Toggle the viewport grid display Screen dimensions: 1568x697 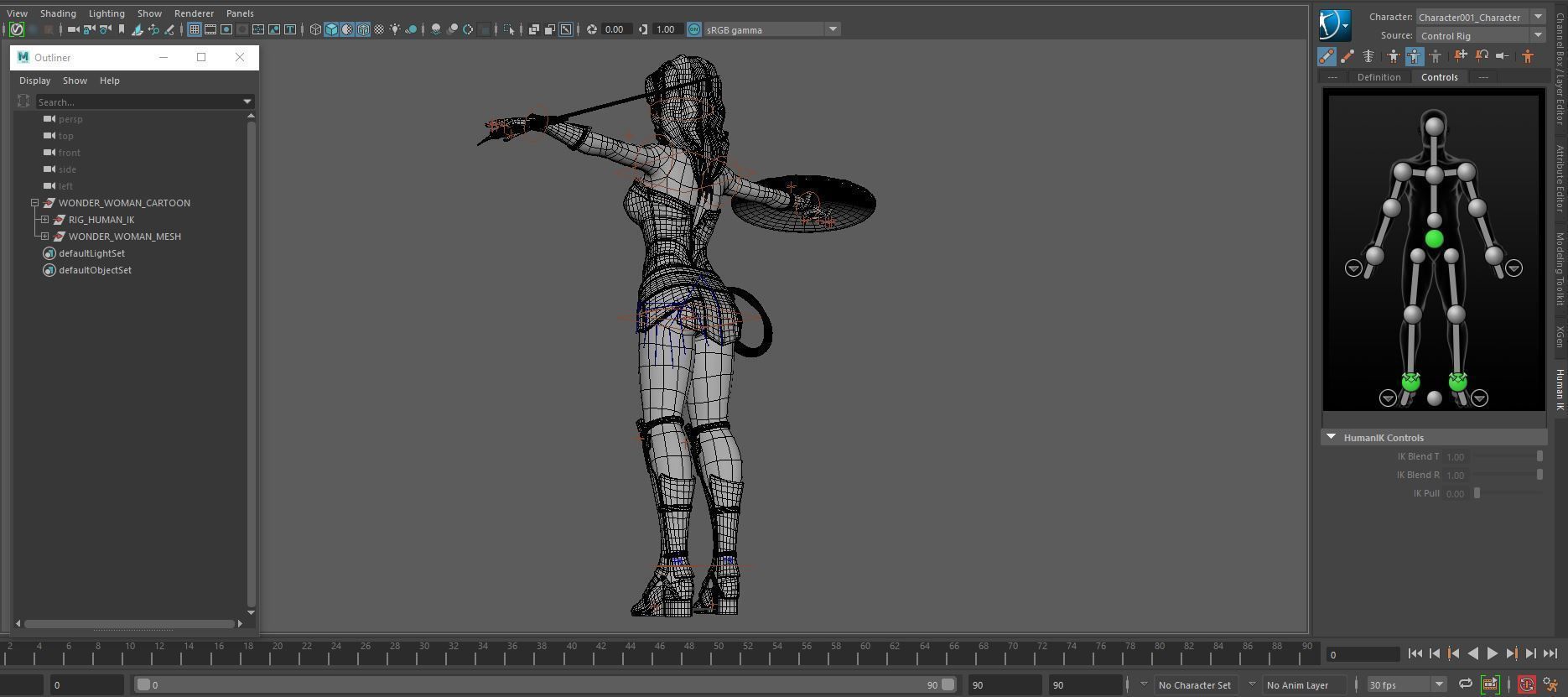(195, 29)
